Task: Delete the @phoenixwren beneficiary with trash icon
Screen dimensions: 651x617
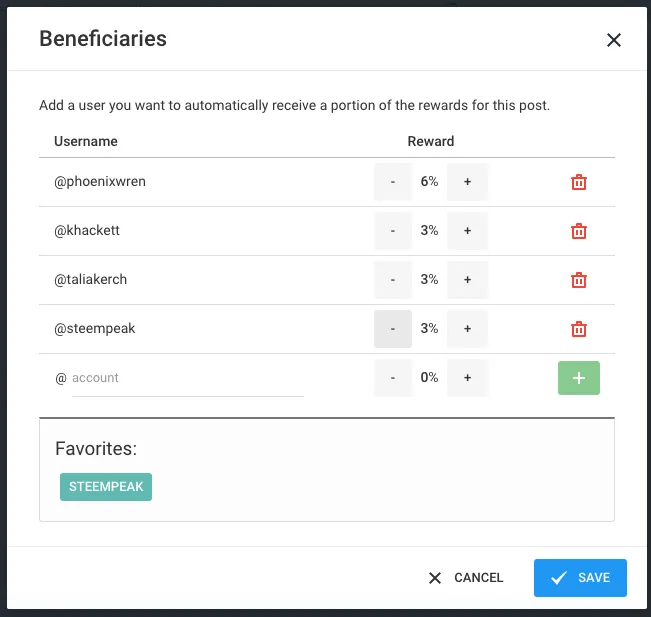Action: [578, 182]
